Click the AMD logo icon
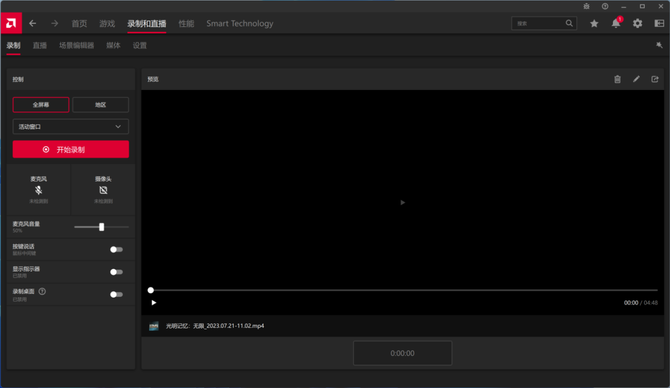Screen dimensions: 670x388 tap(11, 23)
